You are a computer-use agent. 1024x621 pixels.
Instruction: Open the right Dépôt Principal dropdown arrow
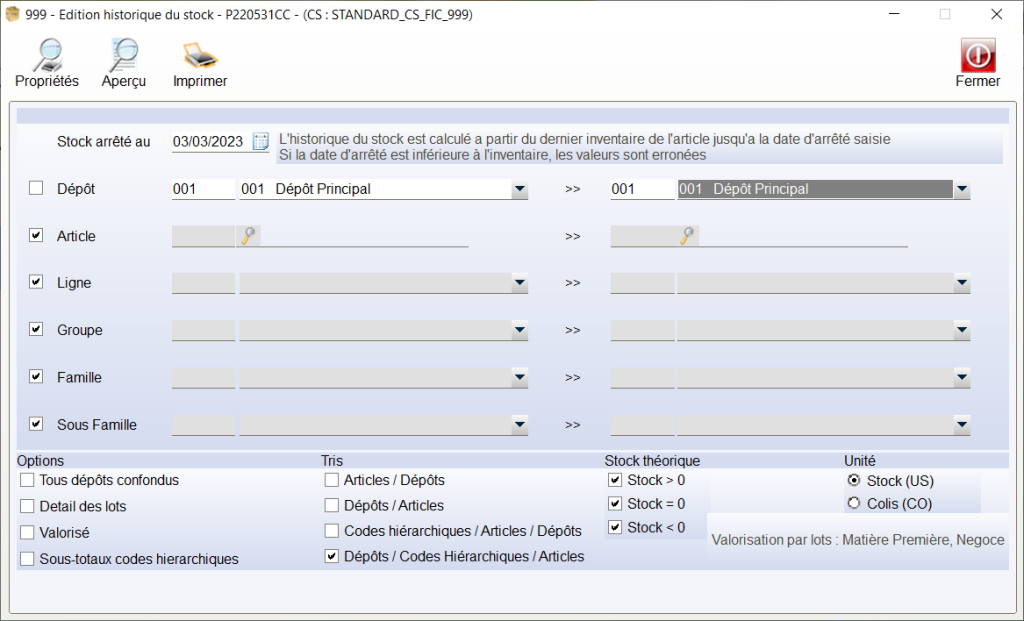961,189
